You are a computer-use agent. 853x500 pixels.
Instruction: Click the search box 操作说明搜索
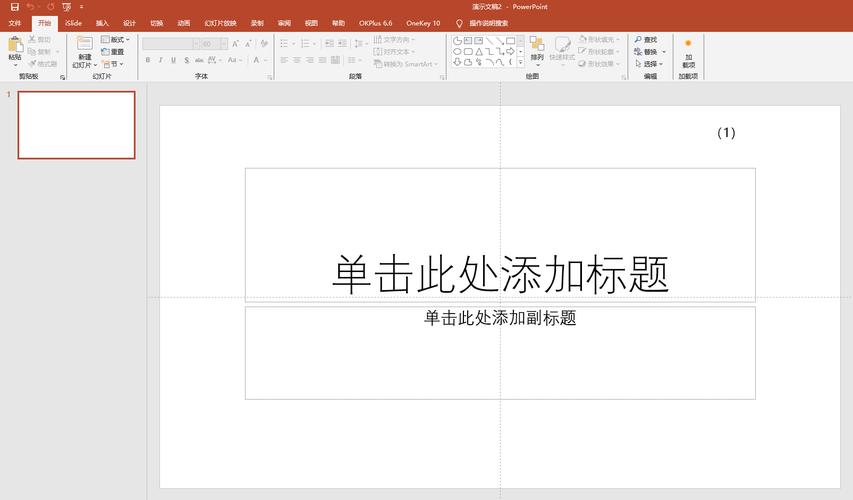(488, 23)
